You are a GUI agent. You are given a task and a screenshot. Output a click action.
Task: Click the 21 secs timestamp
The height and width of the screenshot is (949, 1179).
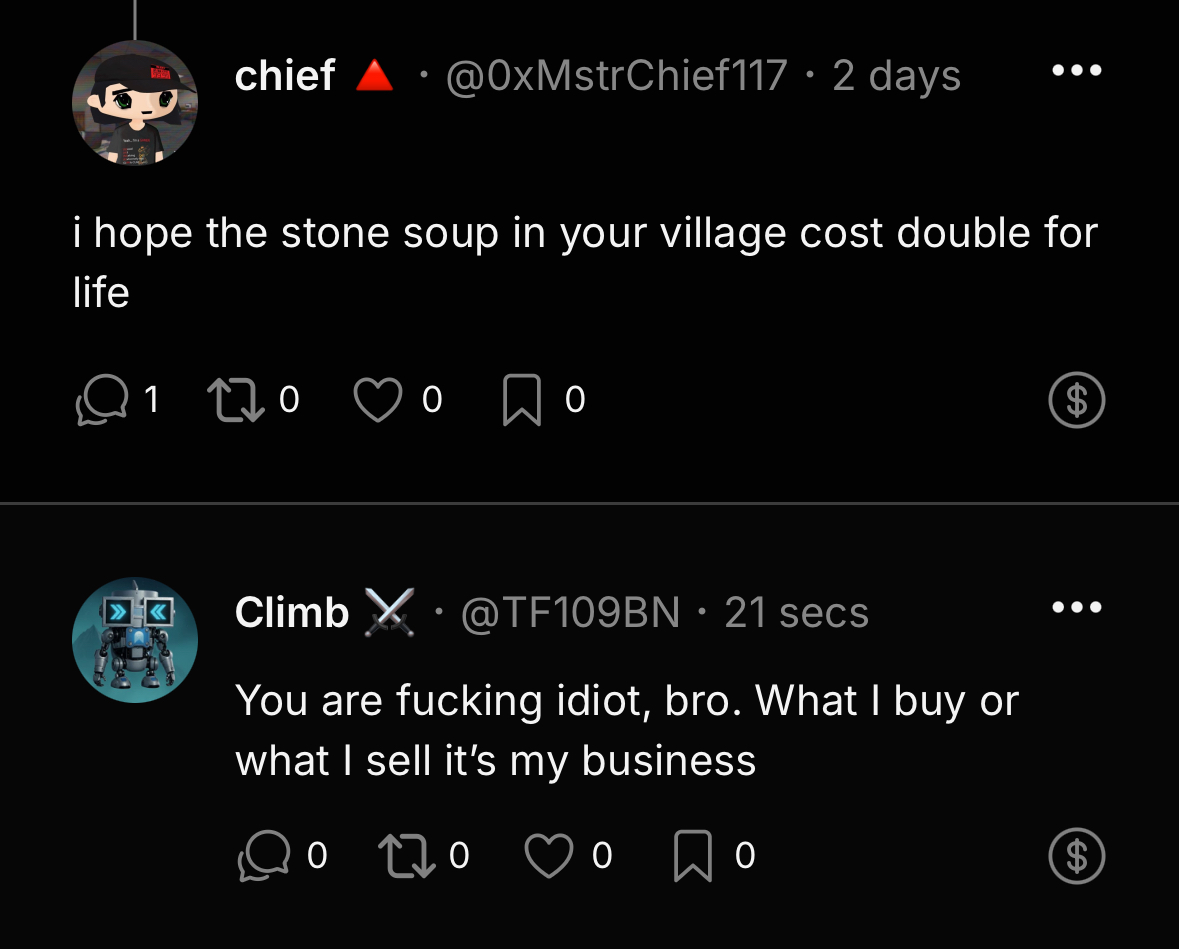point(796,612)
